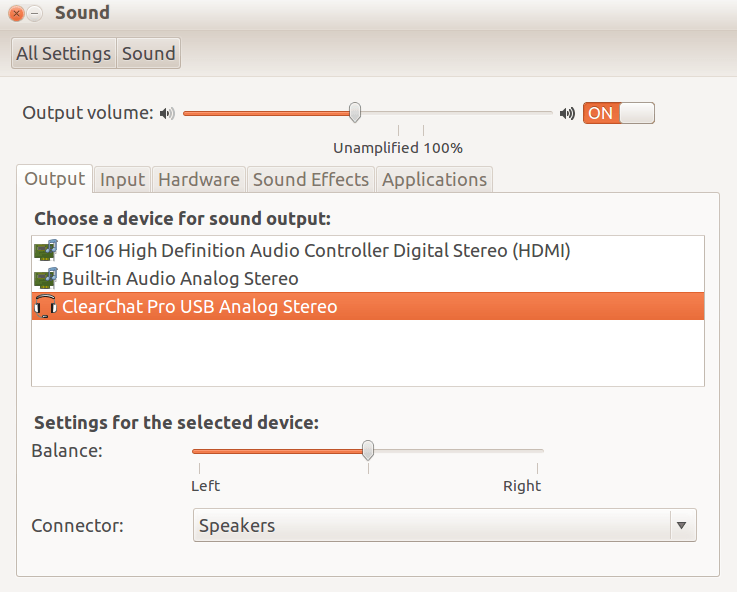Switch to the Sound Effects tab

[x=311, y=180]
